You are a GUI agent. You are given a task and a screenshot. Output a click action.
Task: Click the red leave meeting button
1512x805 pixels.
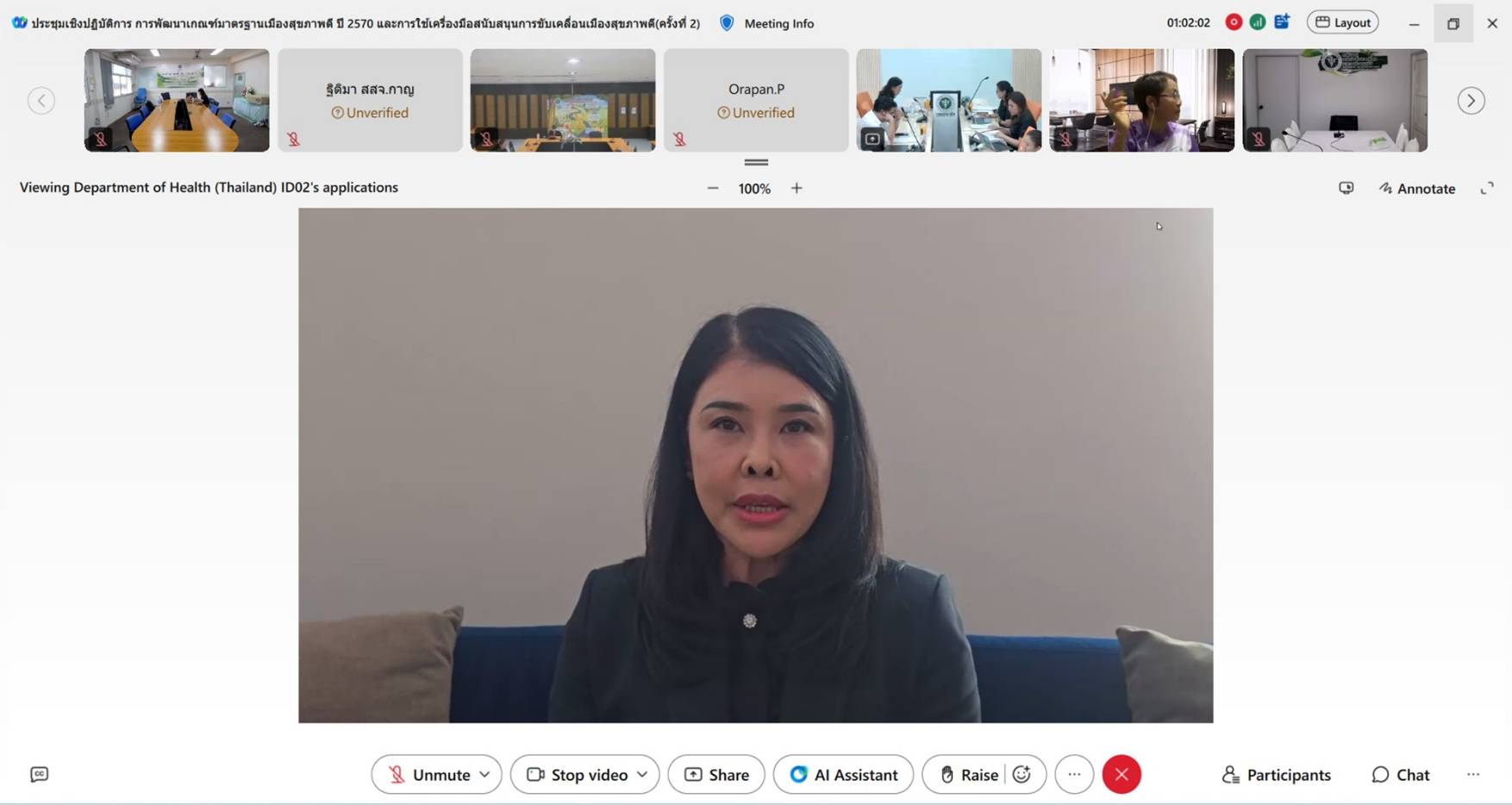1122,774
